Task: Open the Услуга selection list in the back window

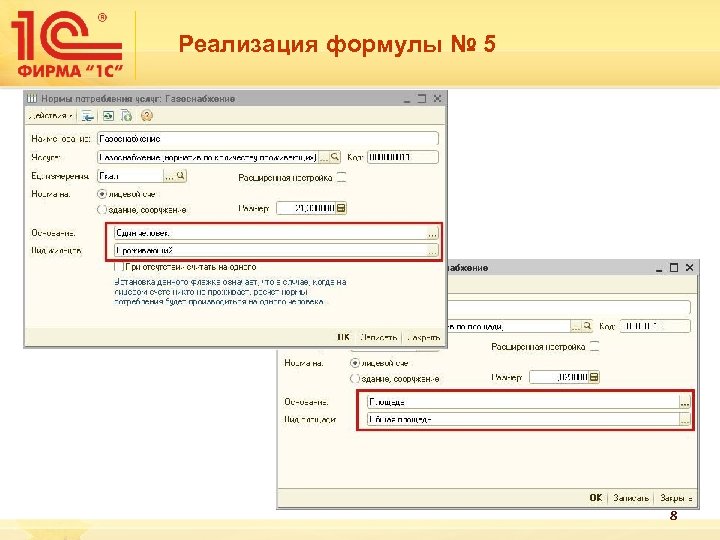Action: (x=576, y=326)
